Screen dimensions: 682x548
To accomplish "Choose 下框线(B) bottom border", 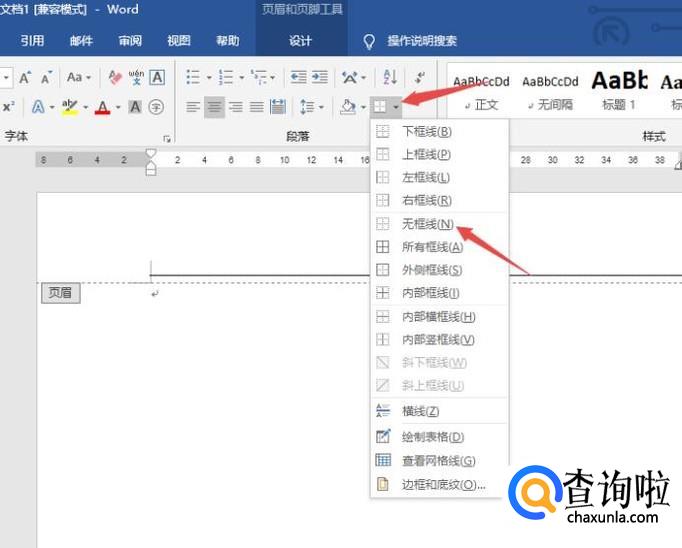I will coord(439,131).
